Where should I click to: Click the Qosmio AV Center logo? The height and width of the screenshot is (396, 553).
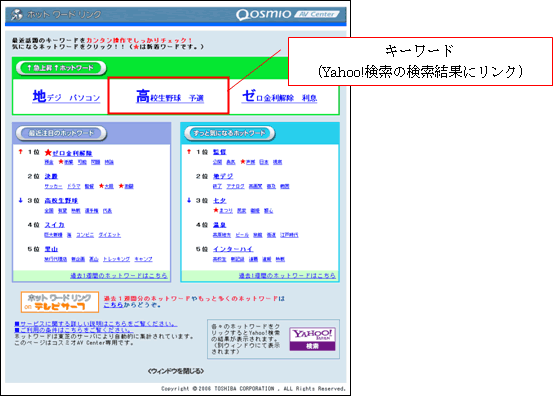[x=287, y=14]
